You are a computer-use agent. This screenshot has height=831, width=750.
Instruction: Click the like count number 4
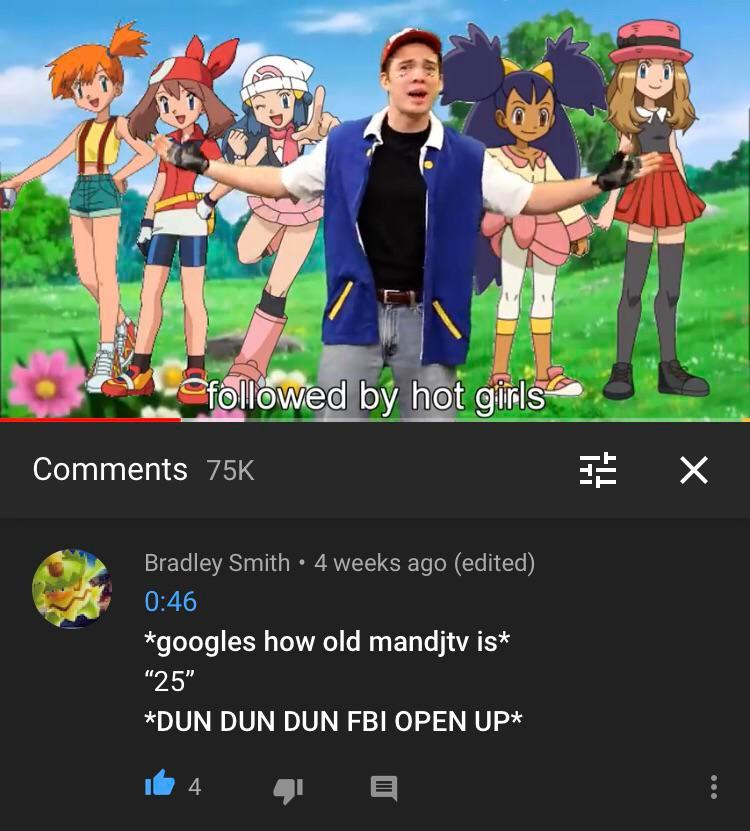[195, 786]
